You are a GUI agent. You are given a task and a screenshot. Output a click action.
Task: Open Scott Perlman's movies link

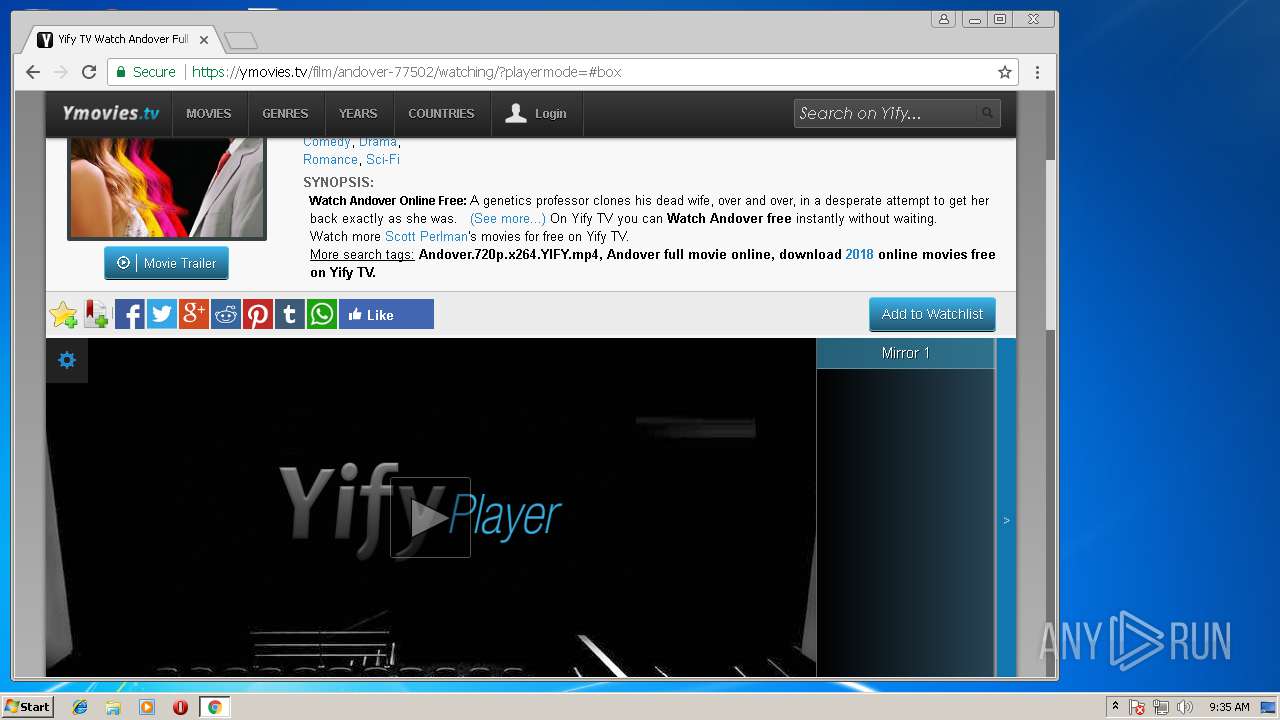pyautogui.click(x=426, y=236)
